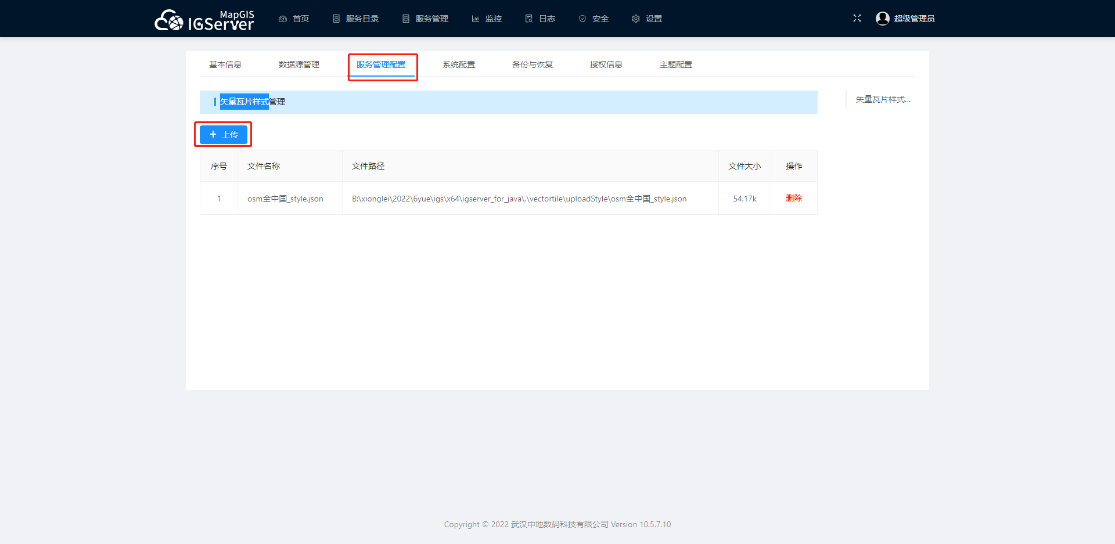Toggle fullscreen with the expand icon

[x=856, y=18]
